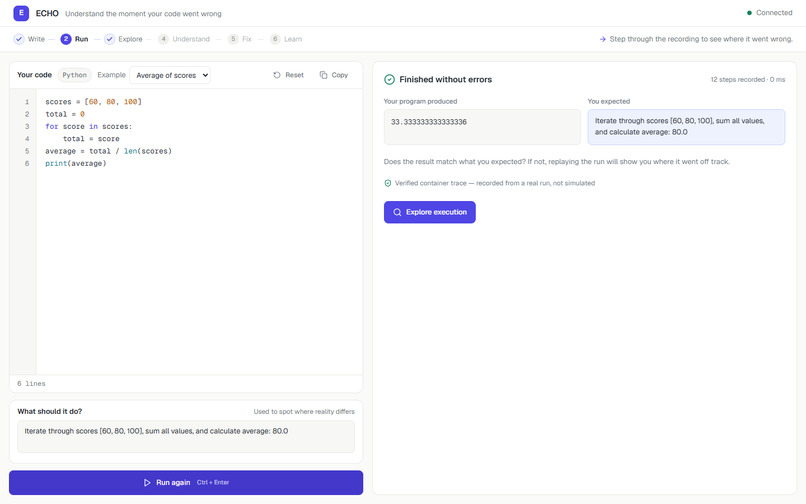Click the Write step checkmark icon

(x=19, y=39)
